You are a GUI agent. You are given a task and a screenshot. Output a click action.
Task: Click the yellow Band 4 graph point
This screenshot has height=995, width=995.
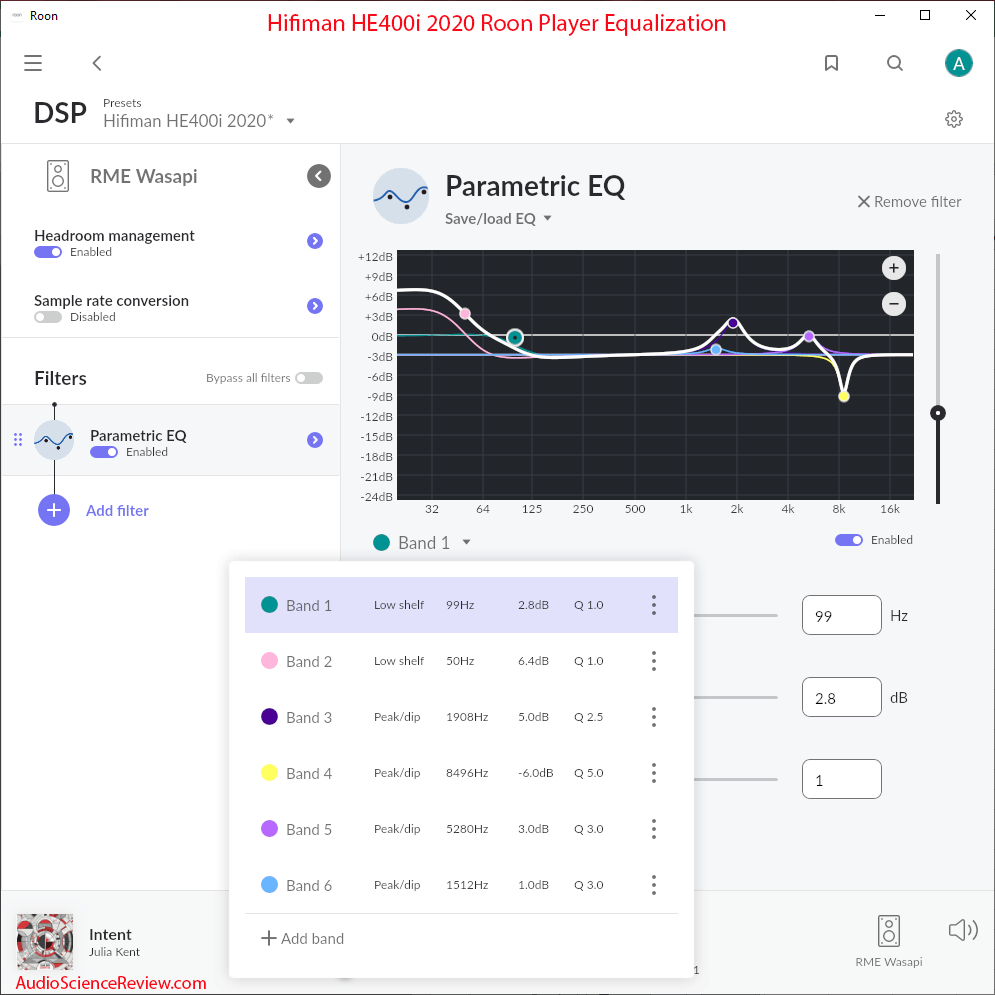pos(843,397)
